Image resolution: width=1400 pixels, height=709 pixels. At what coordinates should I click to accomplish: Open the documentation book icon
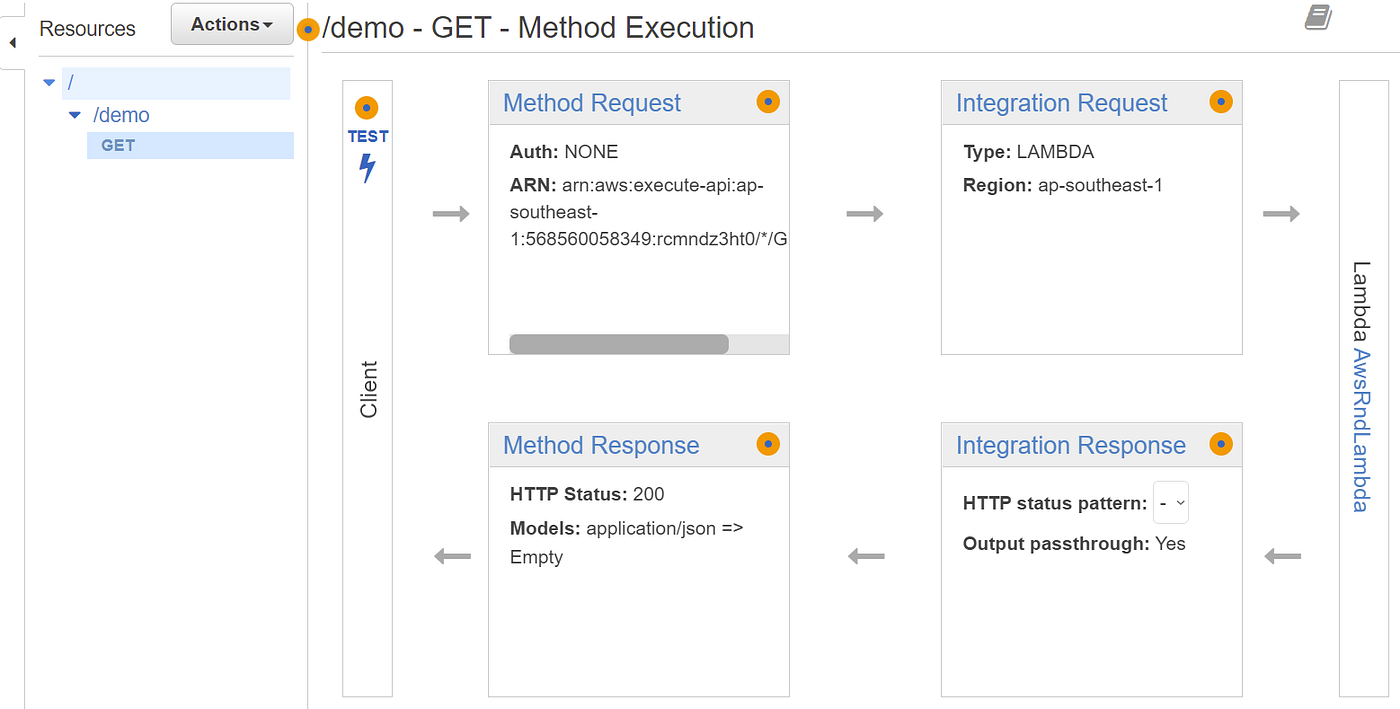click(1320, 17)
